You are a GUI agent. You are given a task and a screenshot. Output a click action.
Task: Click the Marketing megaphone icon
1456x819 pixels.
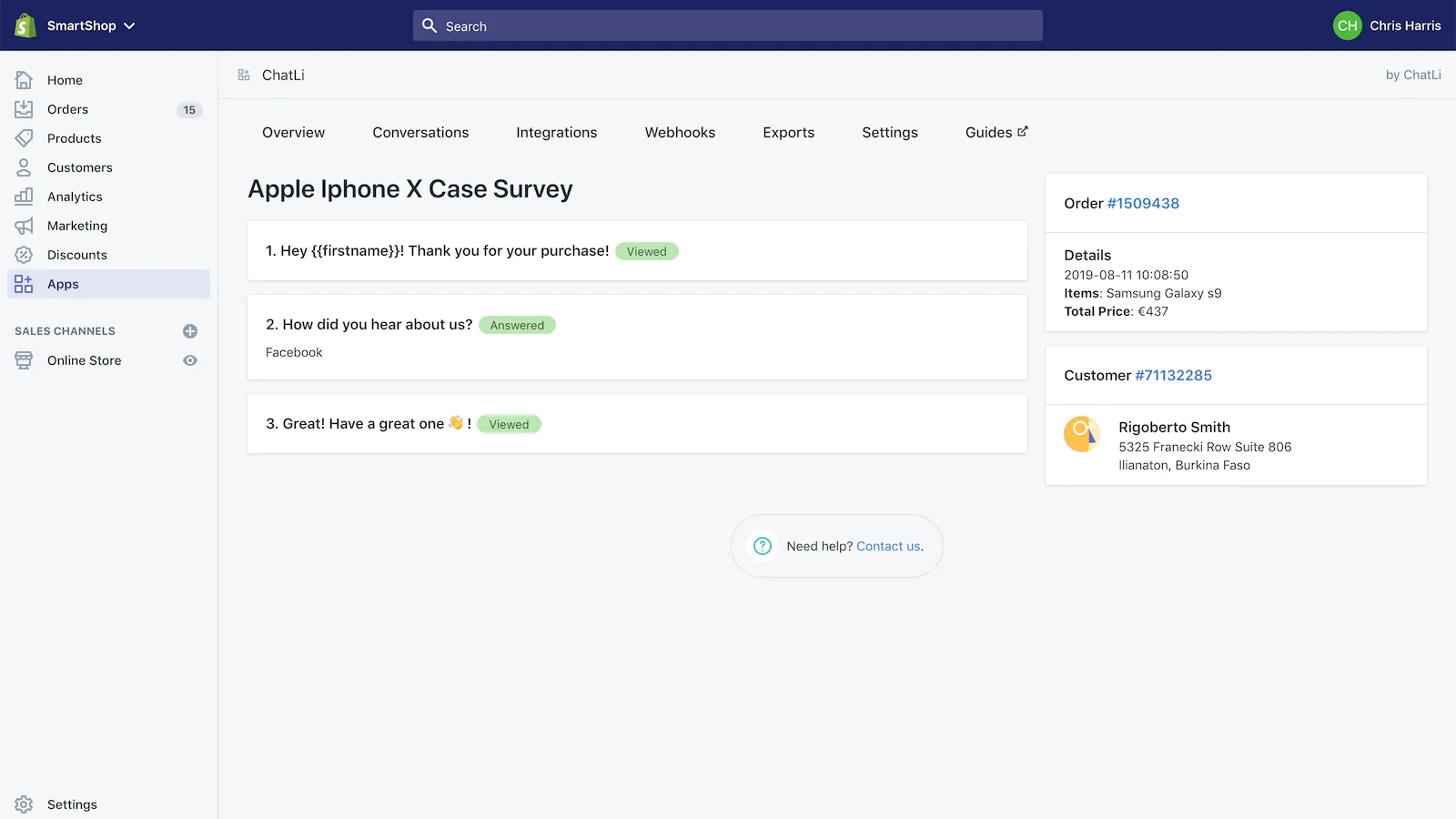[24, 226]
